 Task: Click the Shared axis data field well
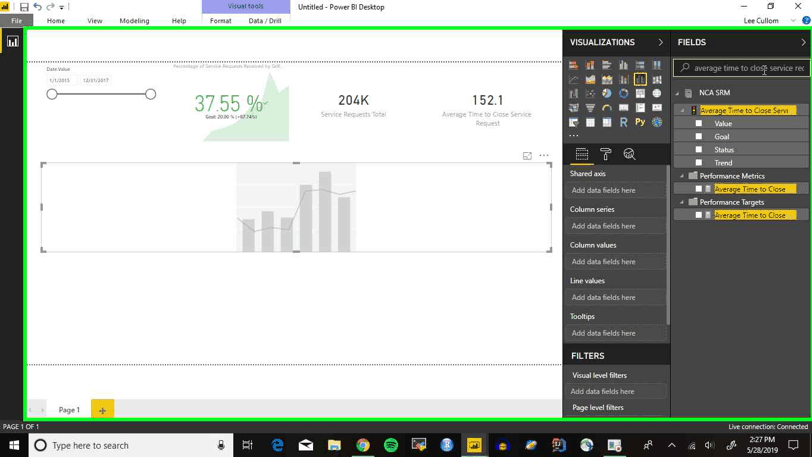click(616, 190)
